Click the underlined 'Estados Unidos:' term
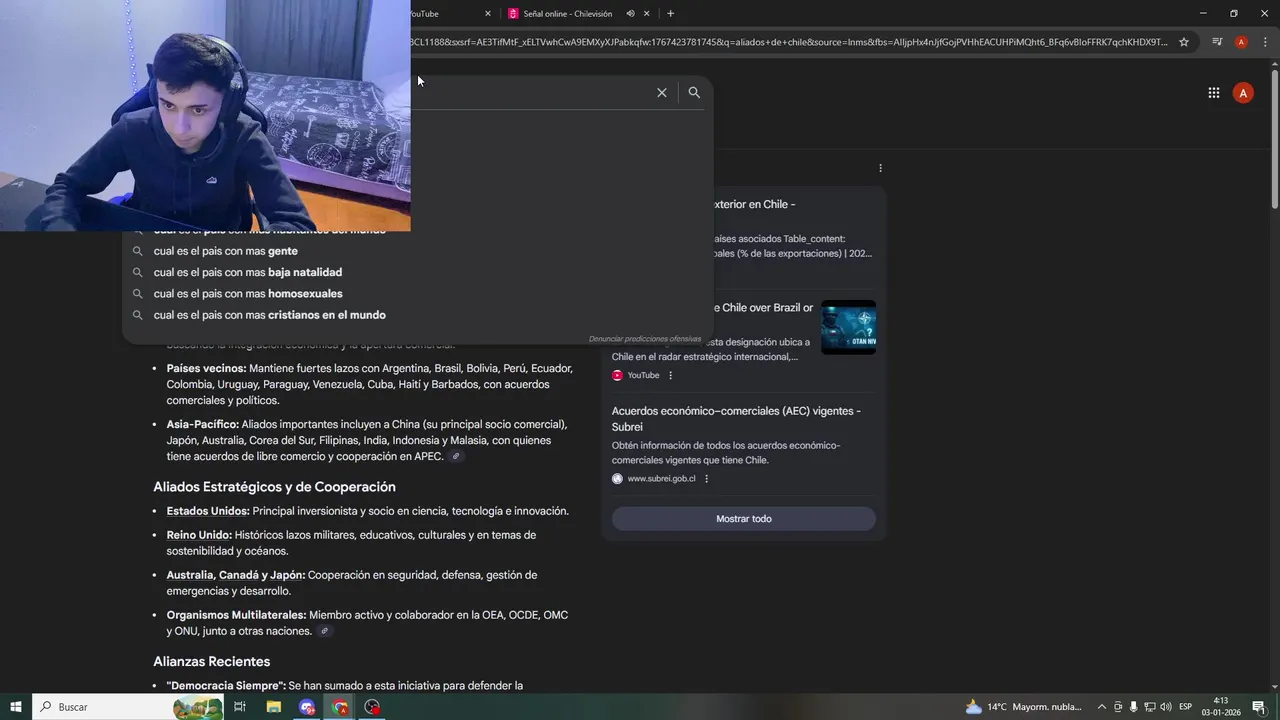The width and height of the screenshot is (1280, 720). tap(208, 511)
